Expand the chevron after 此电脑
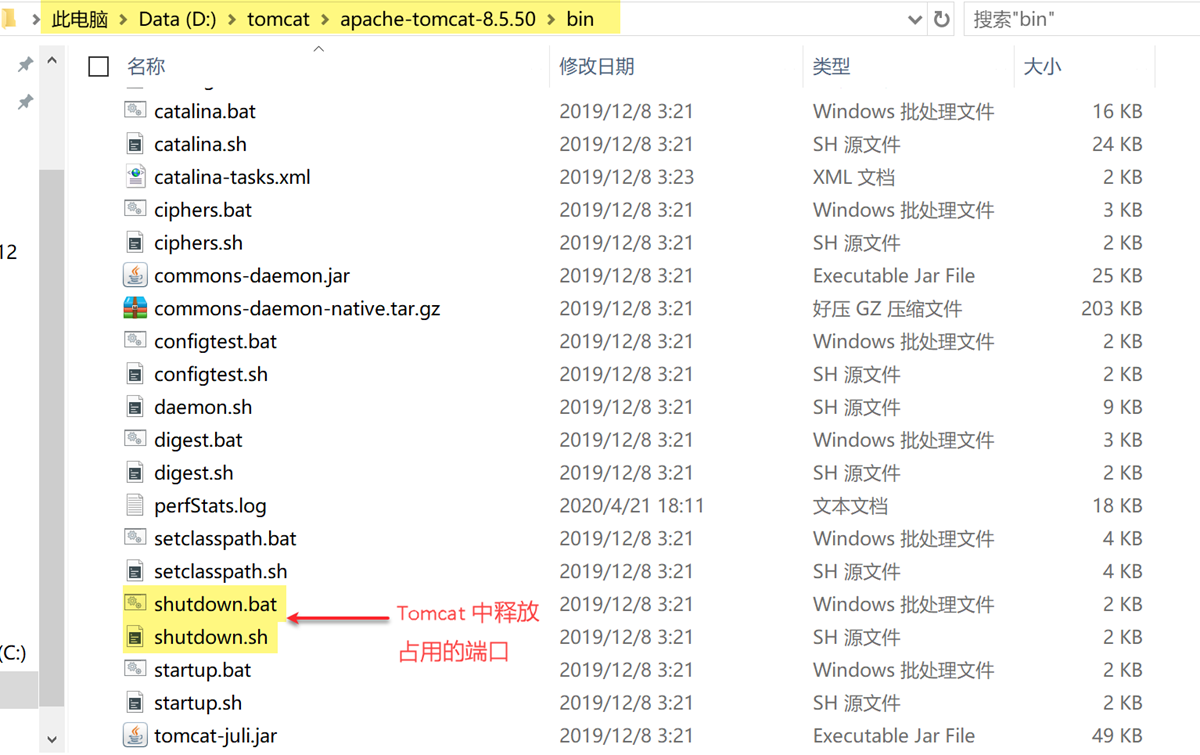This screenshot has width=1200, height=755. [x=123, y=19]
